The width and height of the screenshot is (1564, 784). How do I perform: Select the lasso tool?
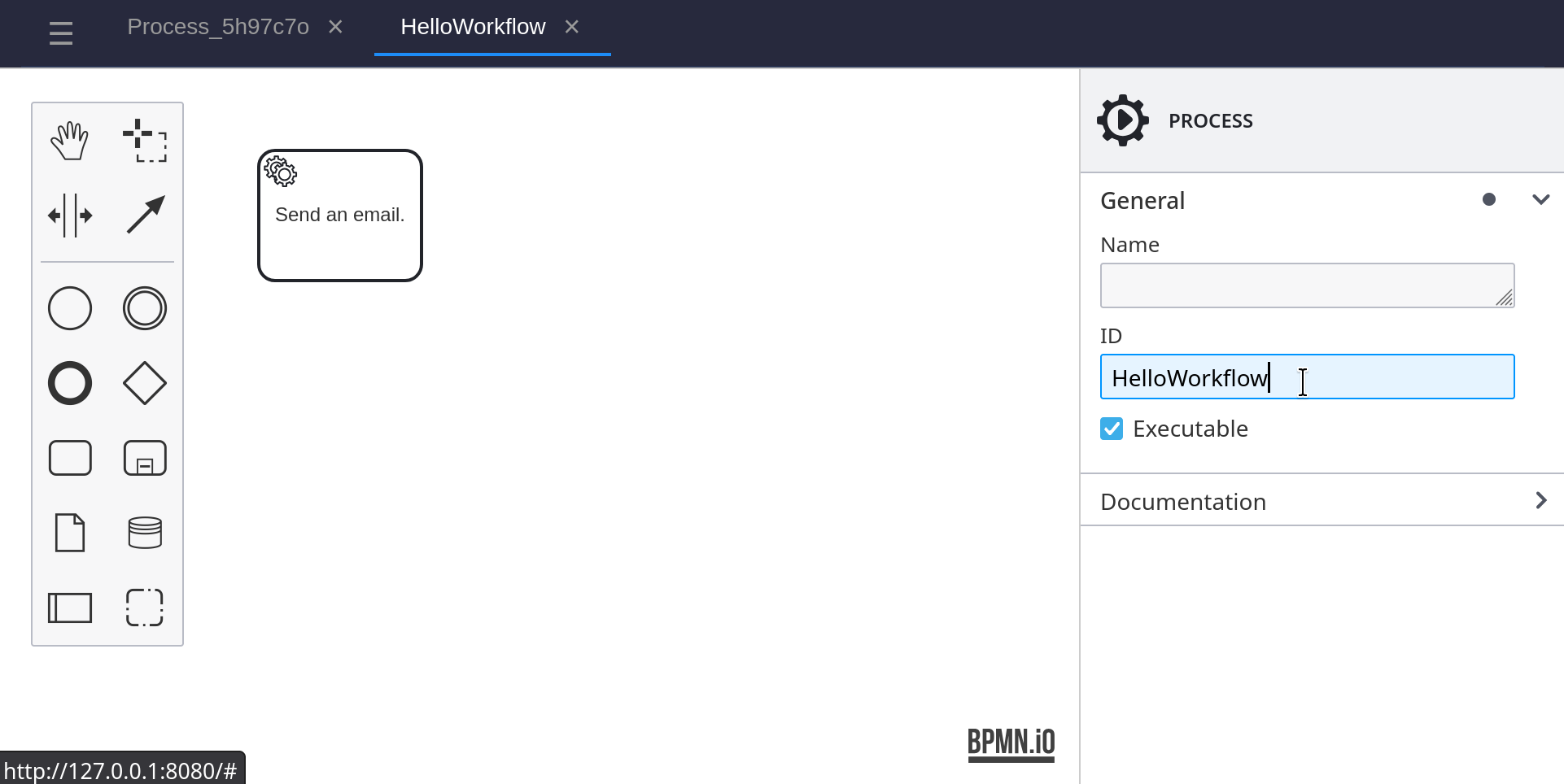point(145,141)
